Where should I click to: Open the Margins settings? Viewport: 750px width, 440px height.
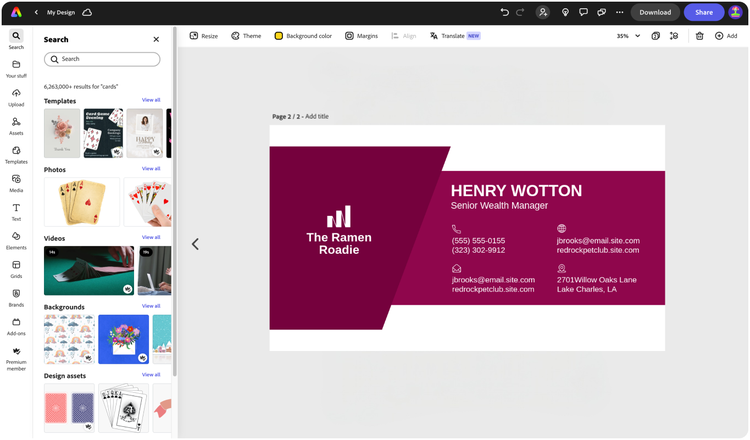(x=362, y=36)
